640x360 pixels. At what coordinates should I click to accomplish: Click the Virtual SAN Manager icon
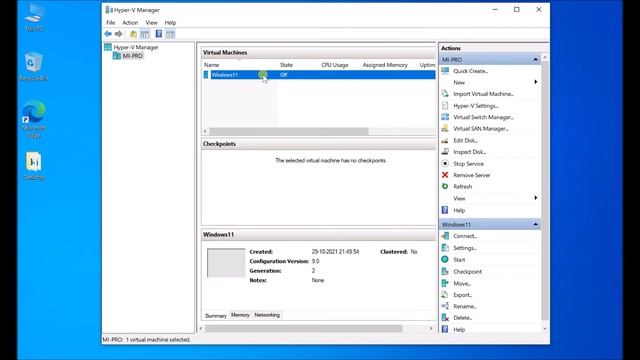445,129
